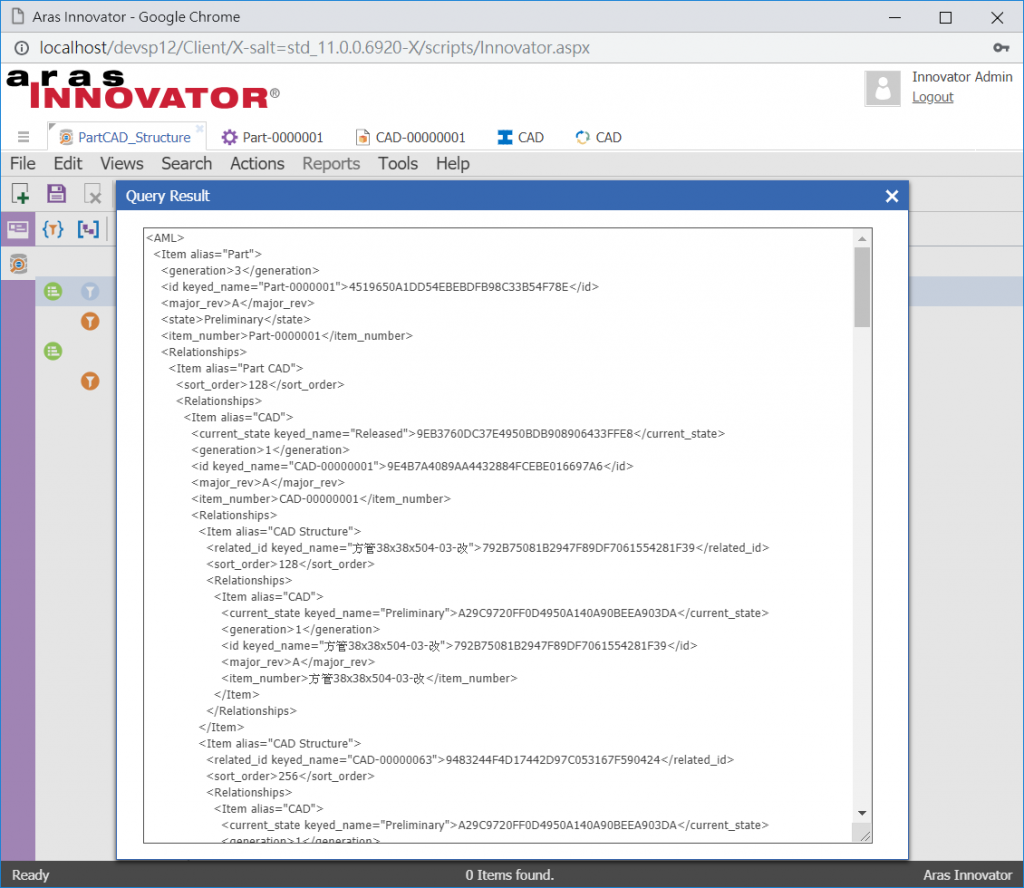Switch to the CAD-00000001 tab
1024x888 pixels.
coord(410,137)
